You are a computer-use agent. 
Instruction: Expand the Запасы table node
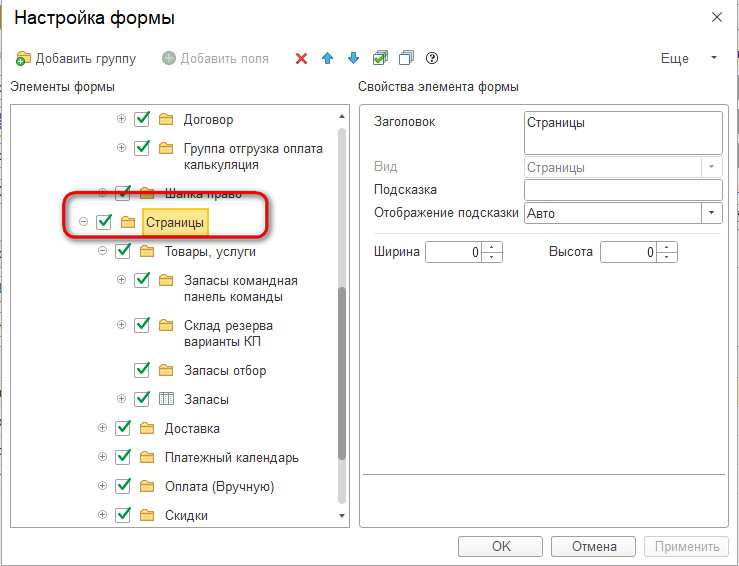[121, 399]
